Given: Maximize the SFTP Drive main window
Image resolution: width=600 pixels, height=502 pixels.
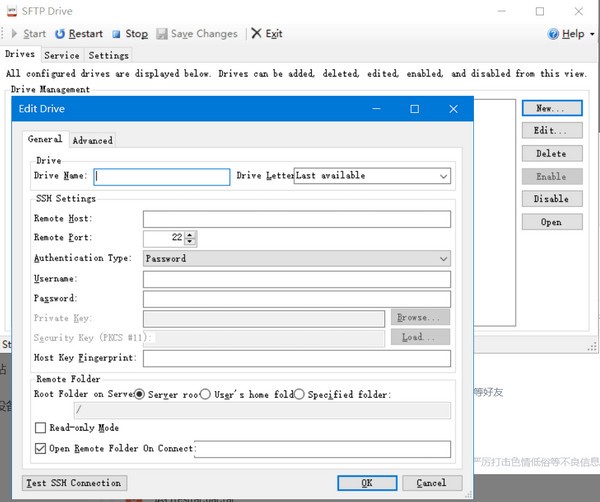Looking at the screenshot, I should click(540, 11).
